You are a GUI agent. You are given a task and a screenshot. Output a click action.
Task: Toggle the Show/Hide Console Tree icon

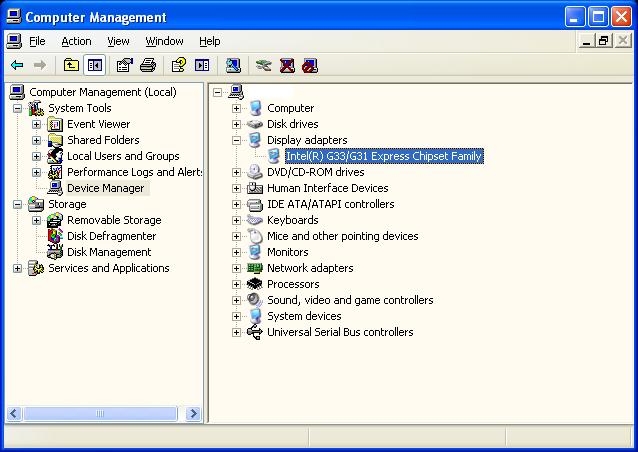(x=95, y=65)
